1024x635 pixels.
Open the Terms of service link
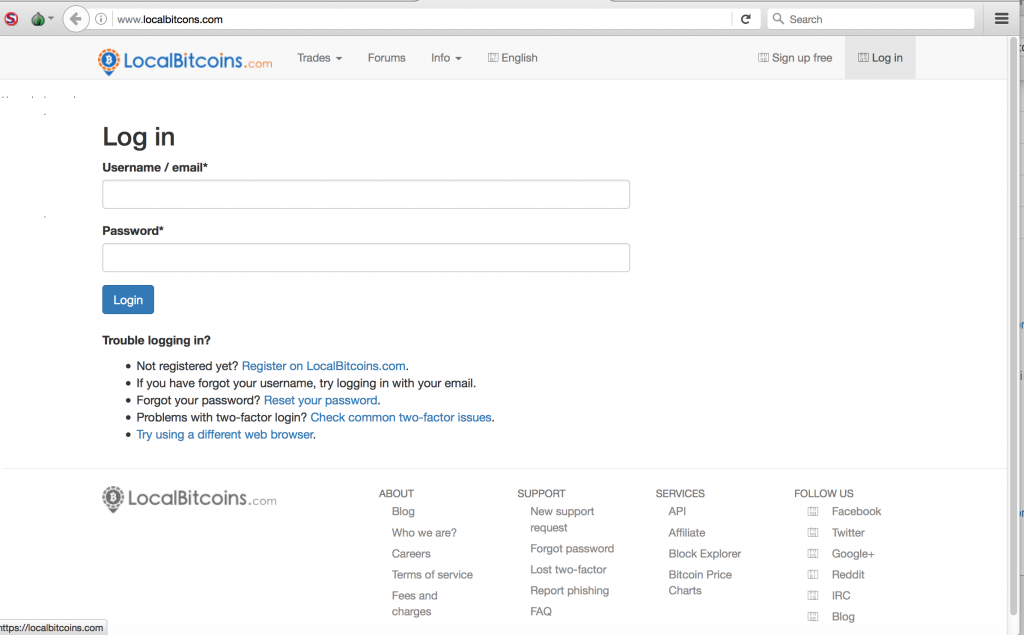coord(432,574)
